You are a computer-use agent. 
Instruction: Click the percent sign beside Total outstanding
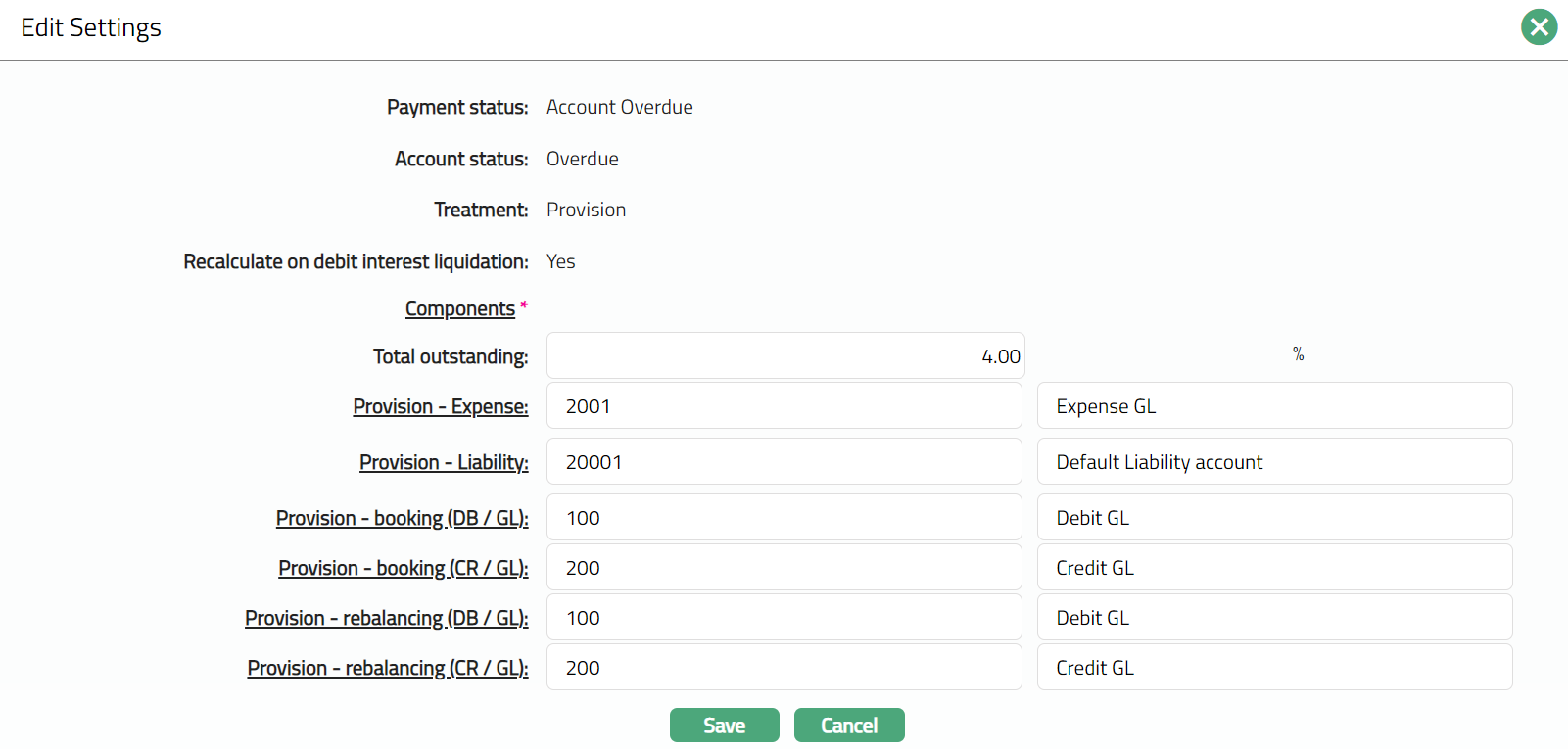click(x=1298, y=353)
